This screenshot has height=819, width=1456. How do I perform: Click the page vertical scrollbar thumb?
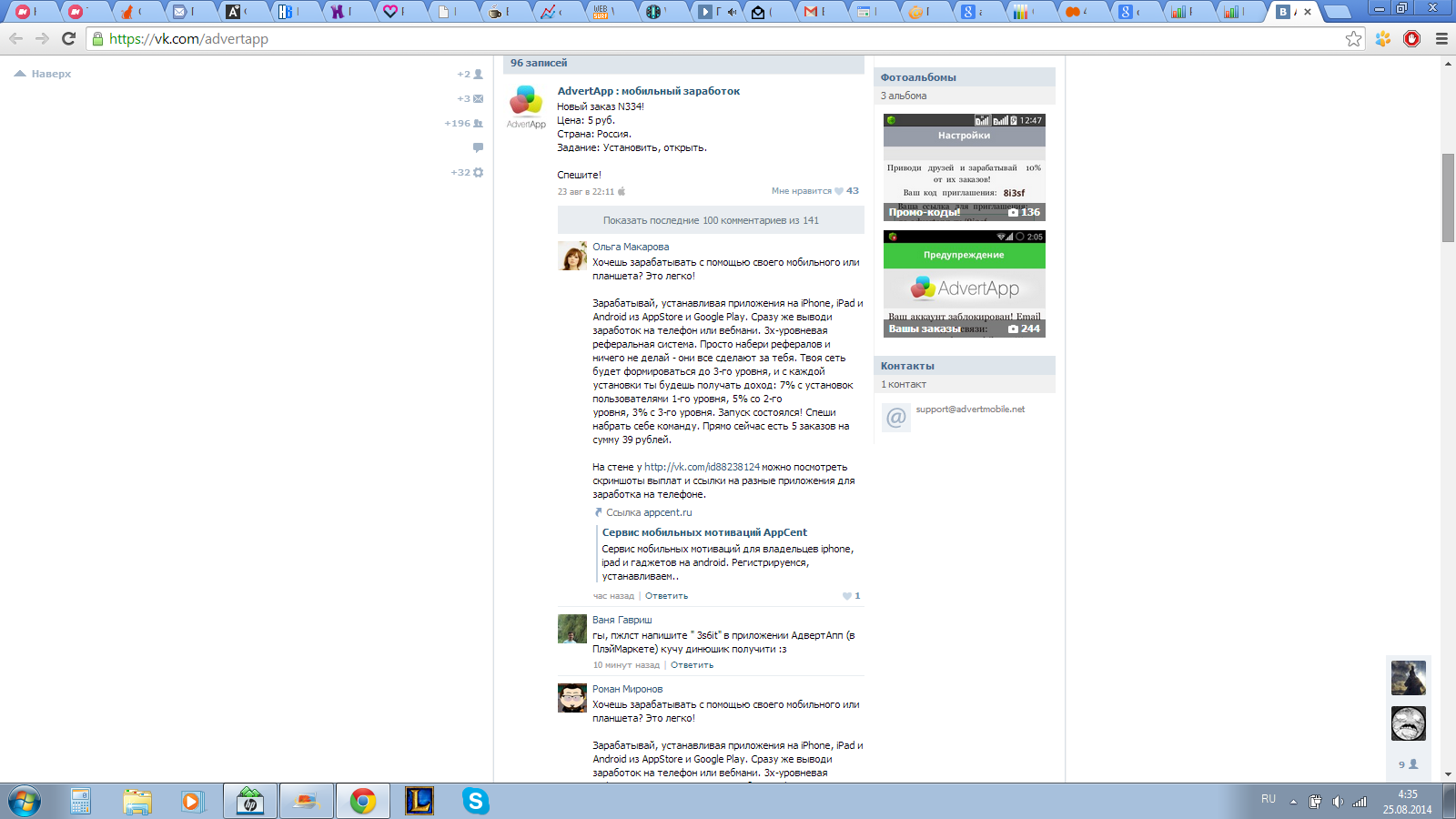pyautogui.click(x=1448, y=197)
